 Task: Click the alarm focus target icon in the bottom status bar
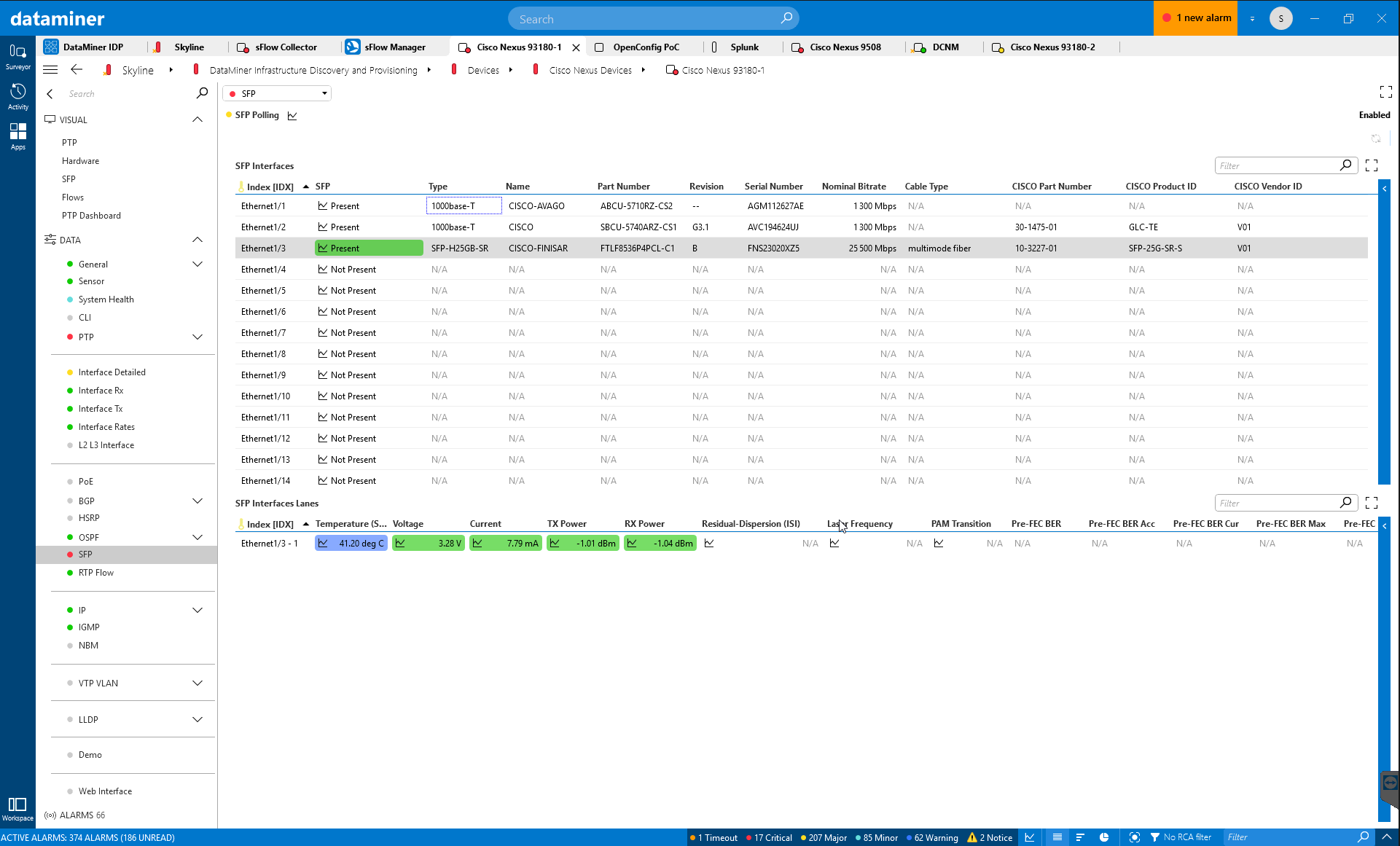click(x=1135, y=837)
